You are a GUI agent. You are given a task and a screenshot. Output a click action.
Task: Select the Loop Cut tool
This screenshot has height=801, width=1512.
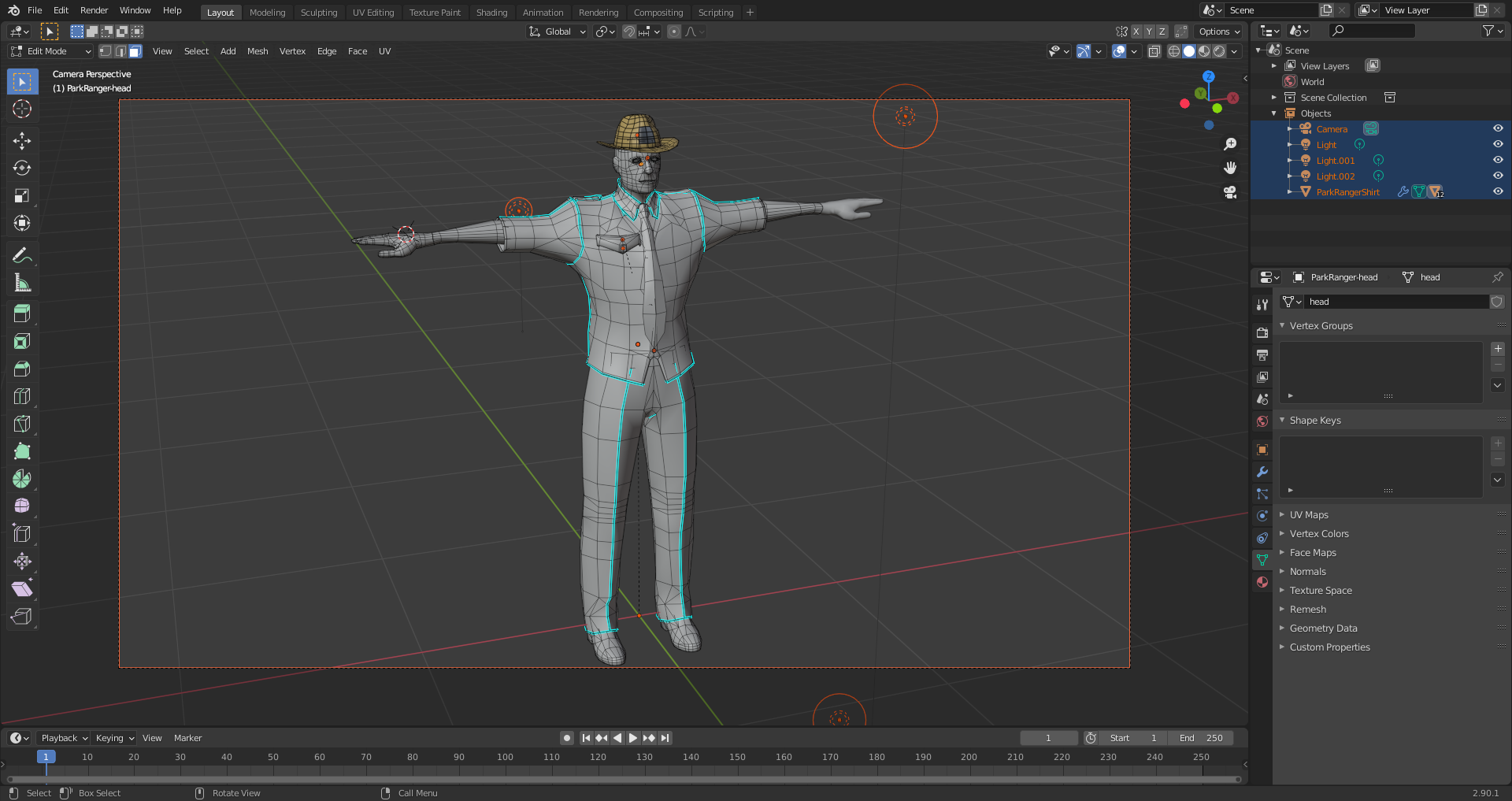coord(22,396)
